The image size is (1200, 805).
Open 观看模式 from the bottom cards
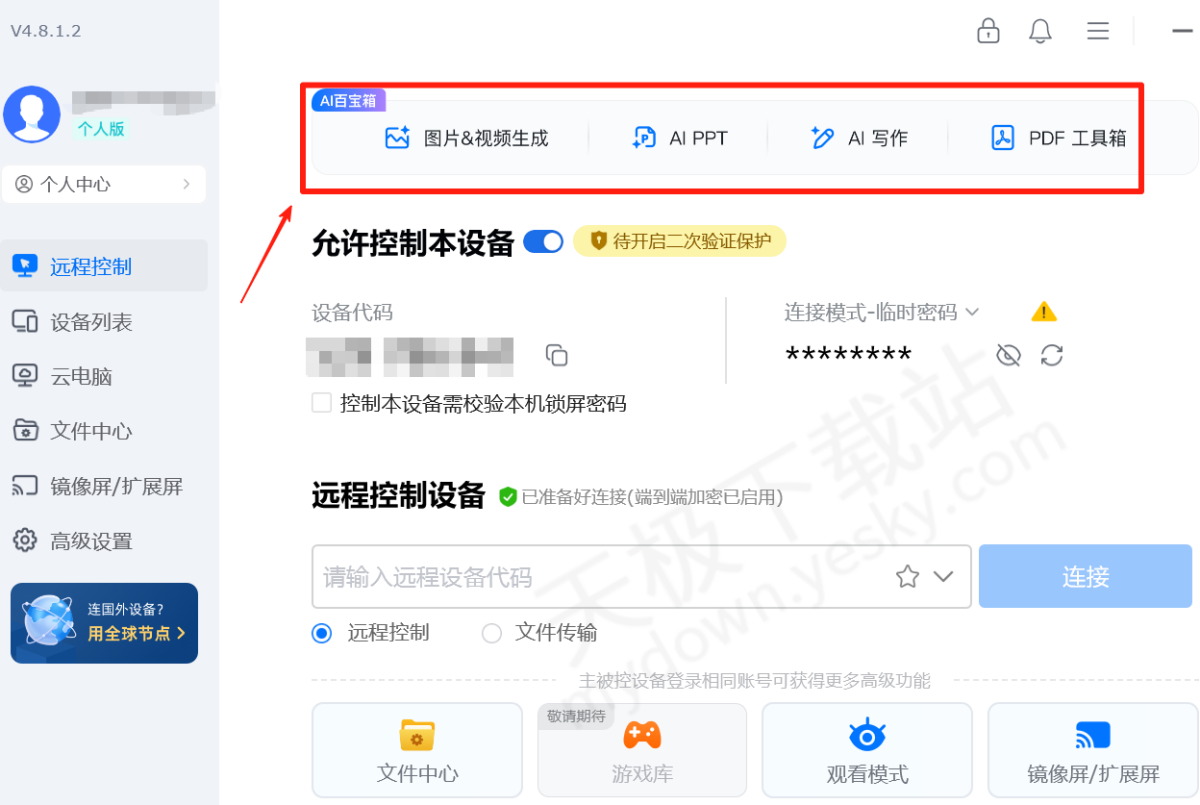[866, 750]
